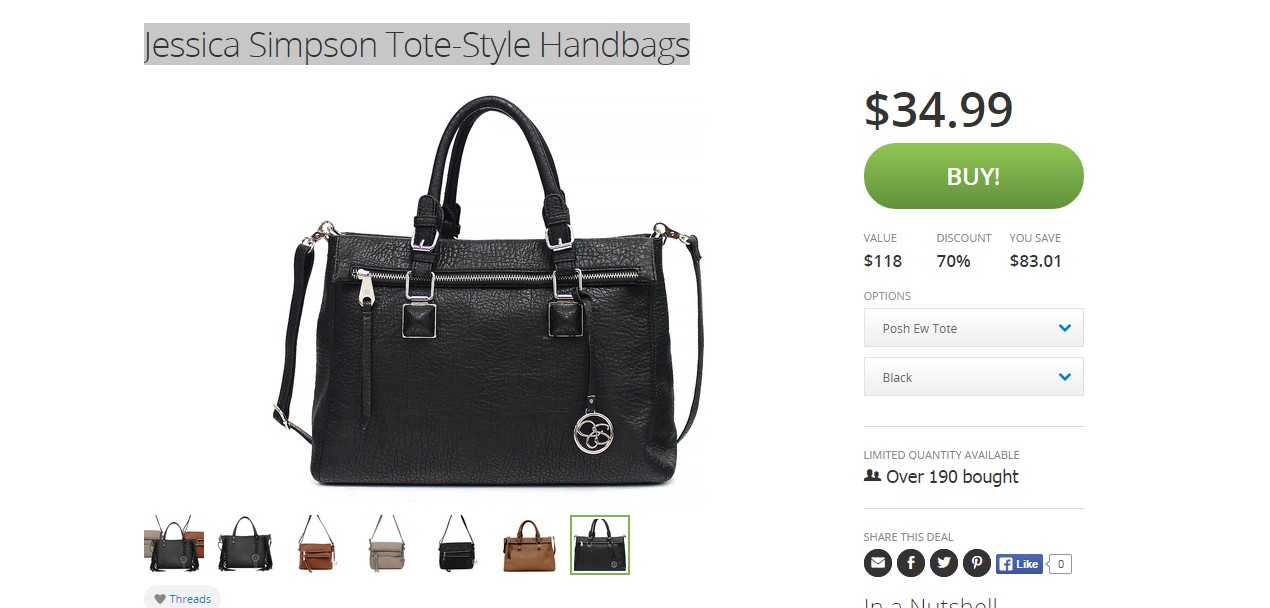Click the Facebook like count box
The width and height of the screenshot is (1270, 608).
coord(1060,564)
